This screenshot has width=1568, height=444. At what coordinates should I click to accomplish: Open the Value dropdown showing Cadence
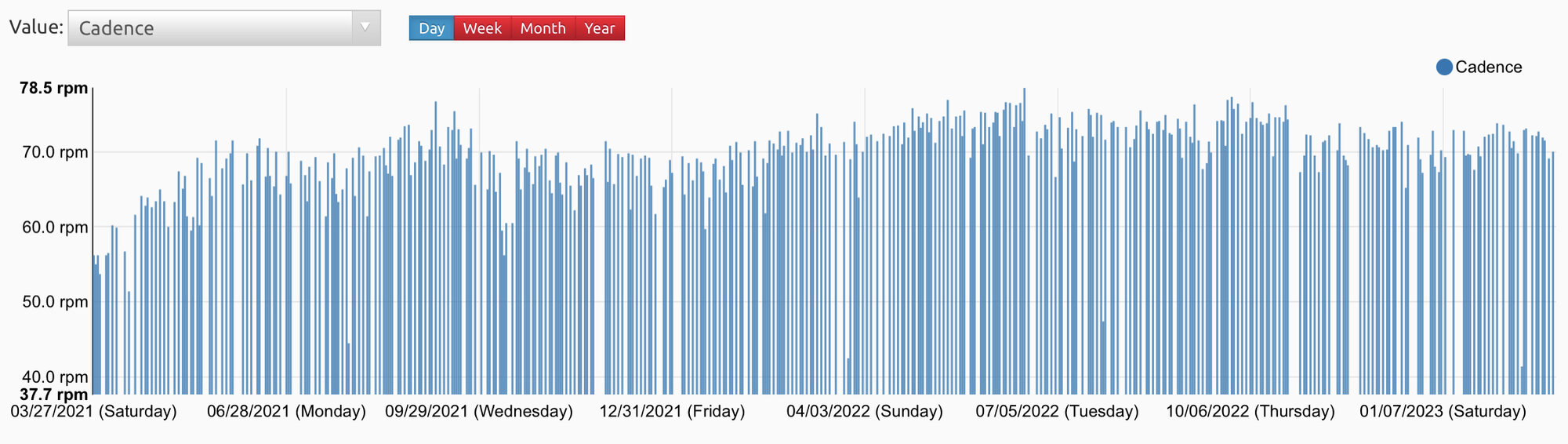212,28
